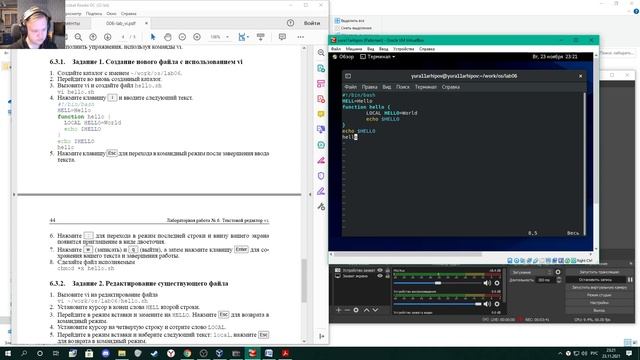
Task: Move source down with arrow in OBS
Action: pos(375,310)
